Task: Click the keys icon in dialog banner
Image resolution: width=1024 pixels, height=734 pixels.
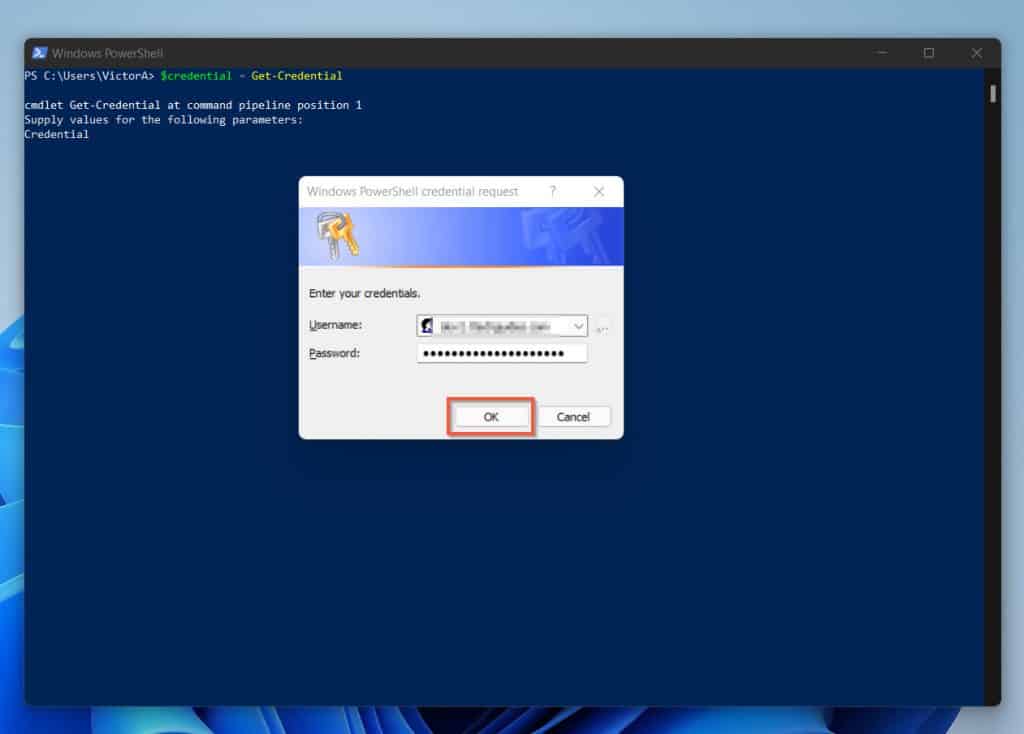Action: (338, 236)
